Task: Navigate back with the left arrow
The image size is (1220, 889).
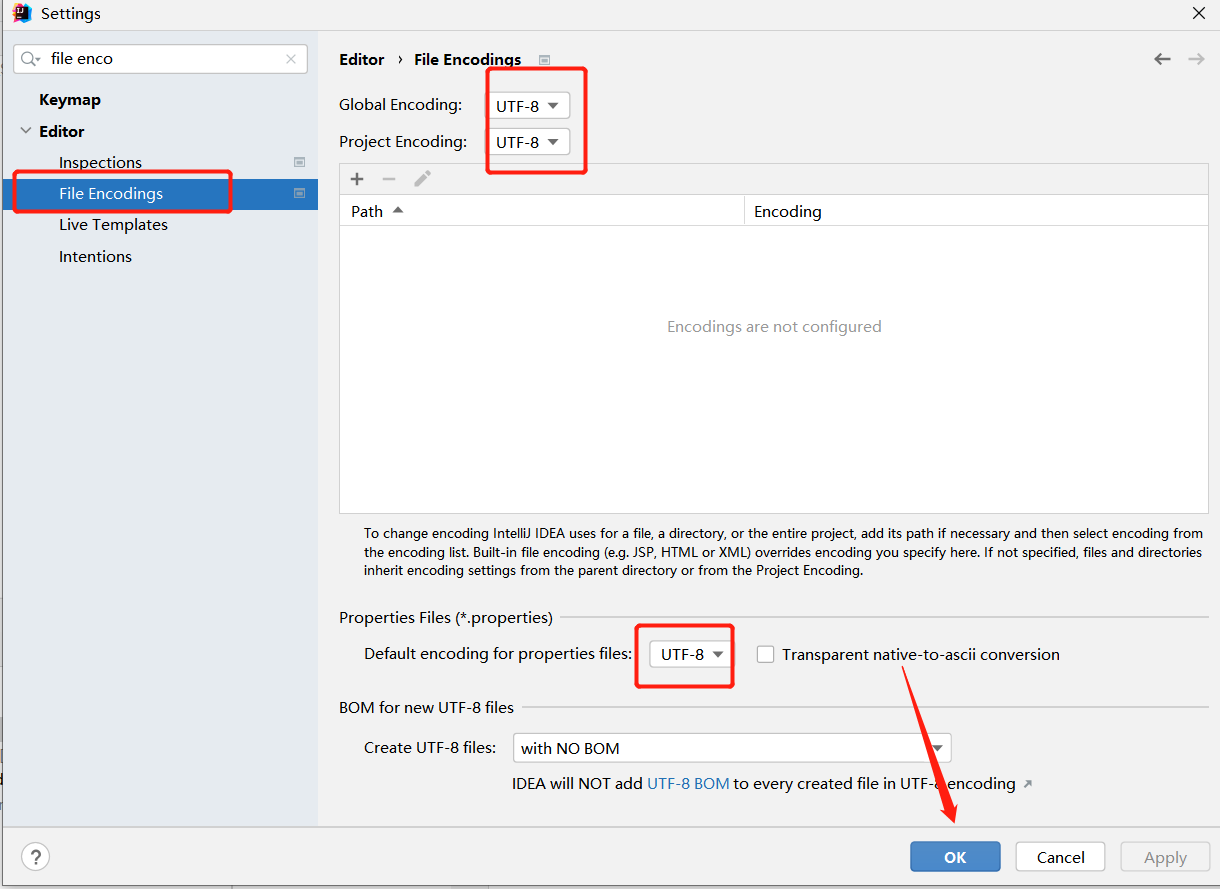Action: 1162,59
